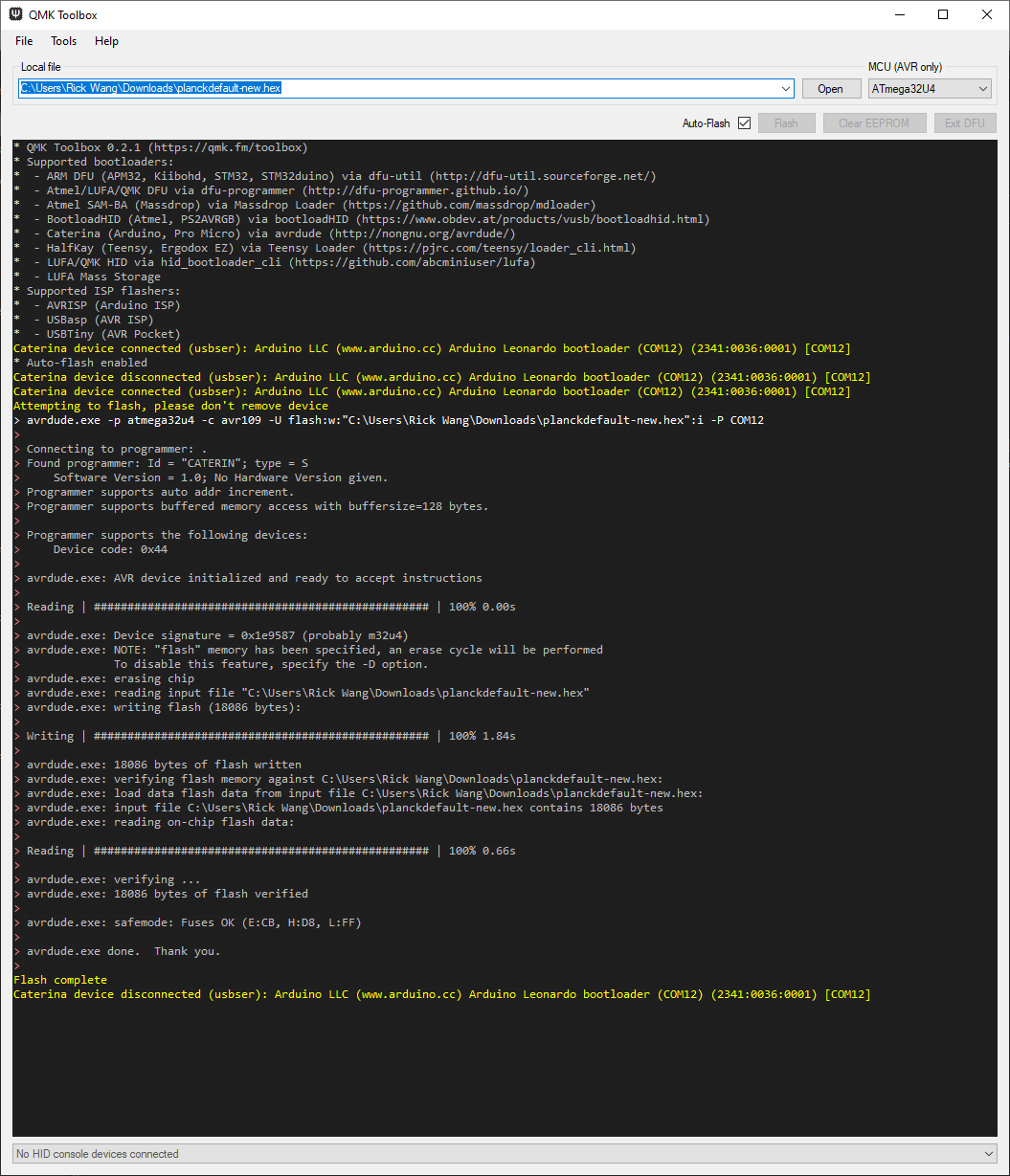Click the Exit DFU button
Viewport: 1010px width, 1176px height.
pos(965,122)
